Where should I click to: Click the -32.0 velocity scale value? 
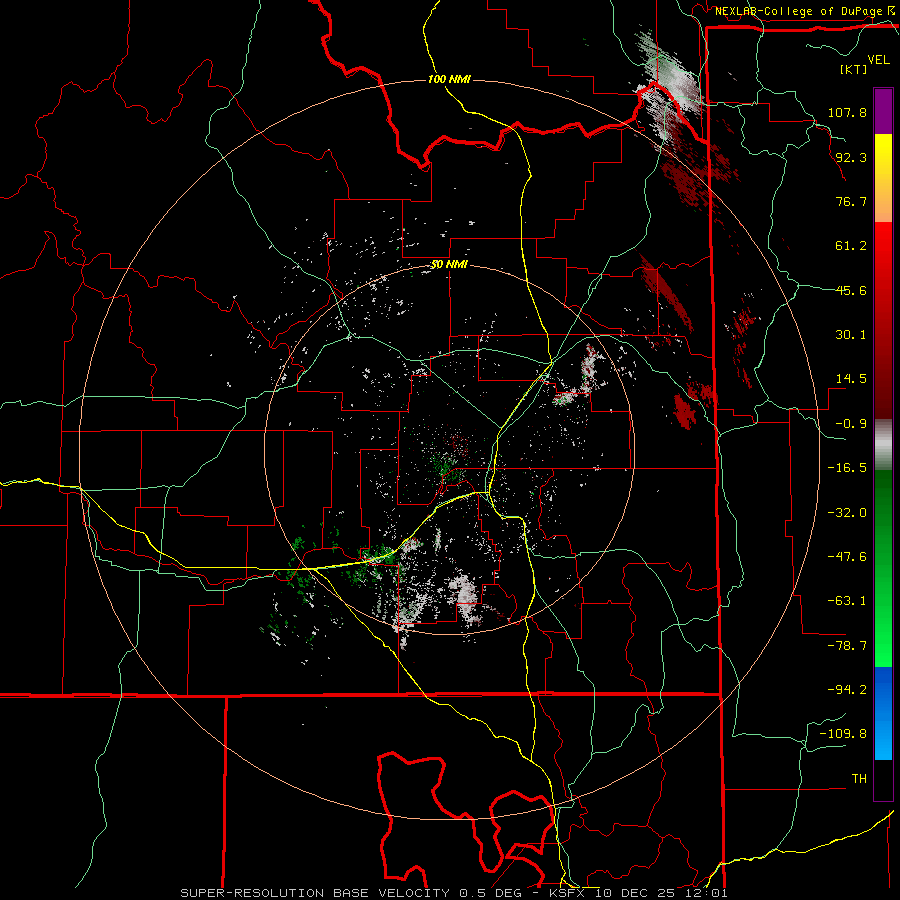[847, 513]
